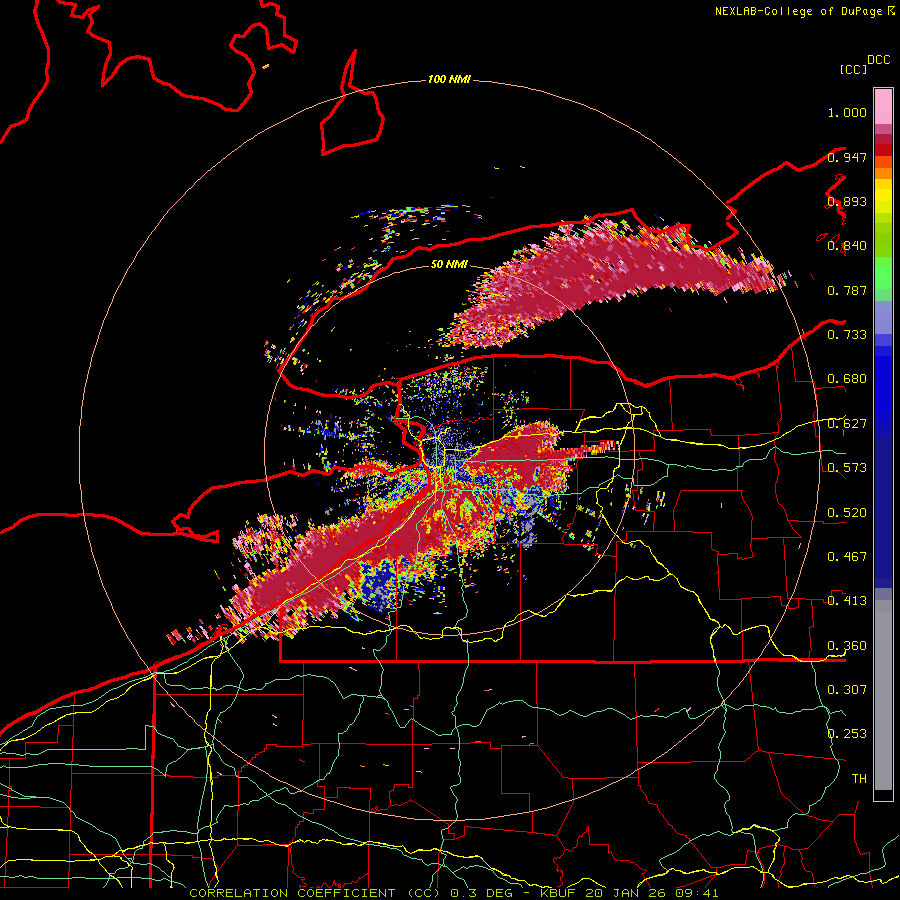Click the 1.000 scale value
The image size is (900, 900).
pyautogui.click(x=847, y=112)
